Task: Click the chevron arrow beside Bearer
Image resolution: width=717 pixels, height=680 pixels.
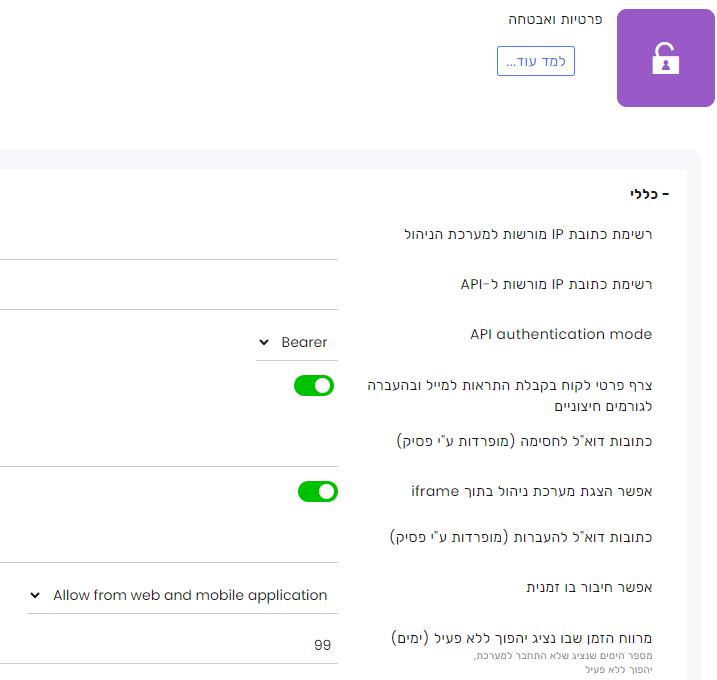Action: coord(264,342)
